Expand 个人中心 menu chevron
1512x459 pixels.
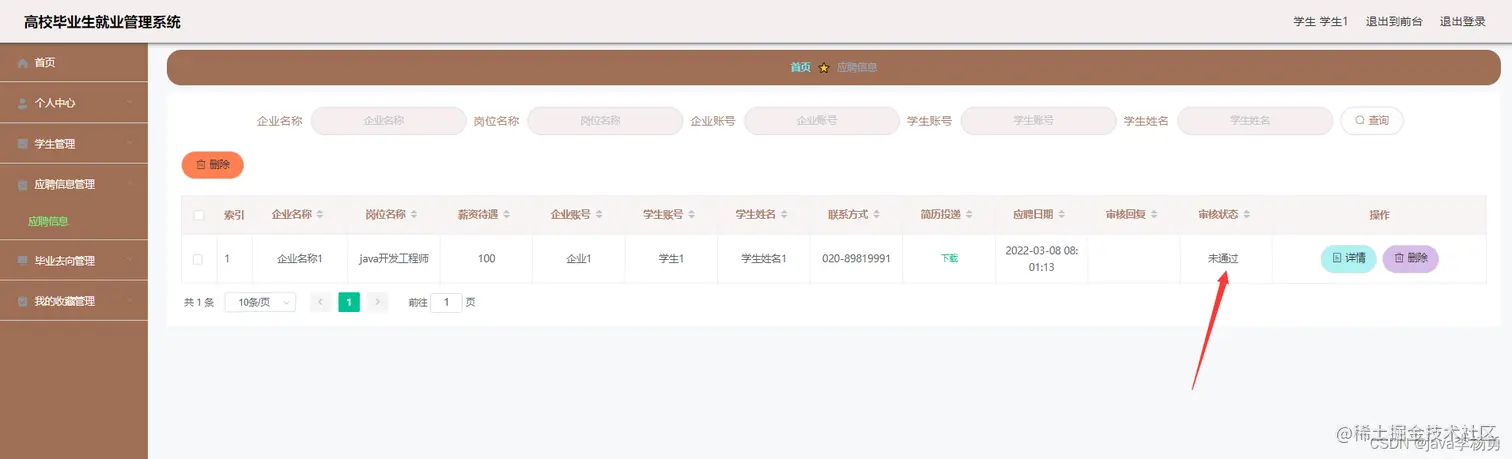[x=131, y=103]
